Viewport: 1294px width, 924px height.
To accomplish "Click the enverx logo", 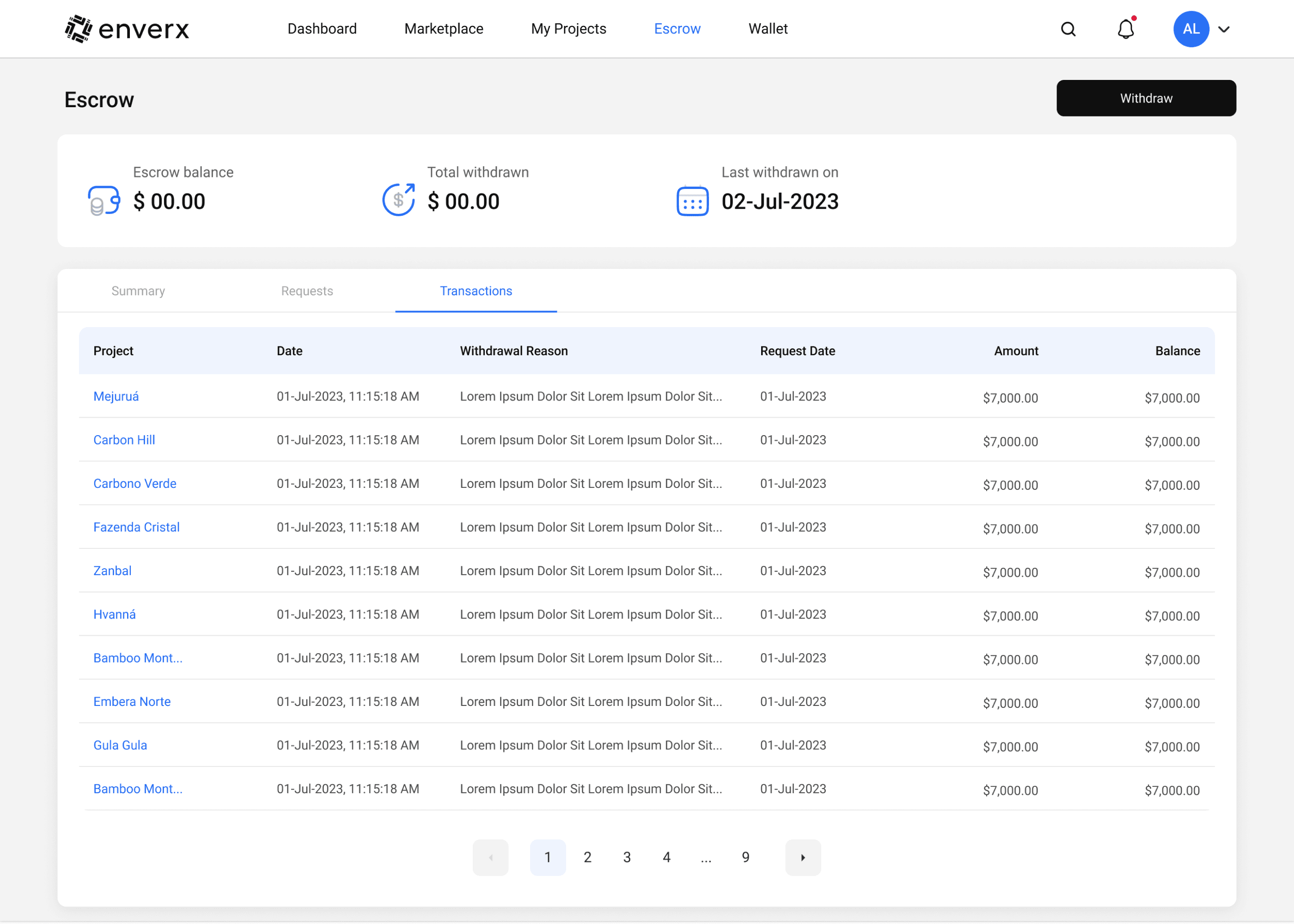I will point(127,29).
